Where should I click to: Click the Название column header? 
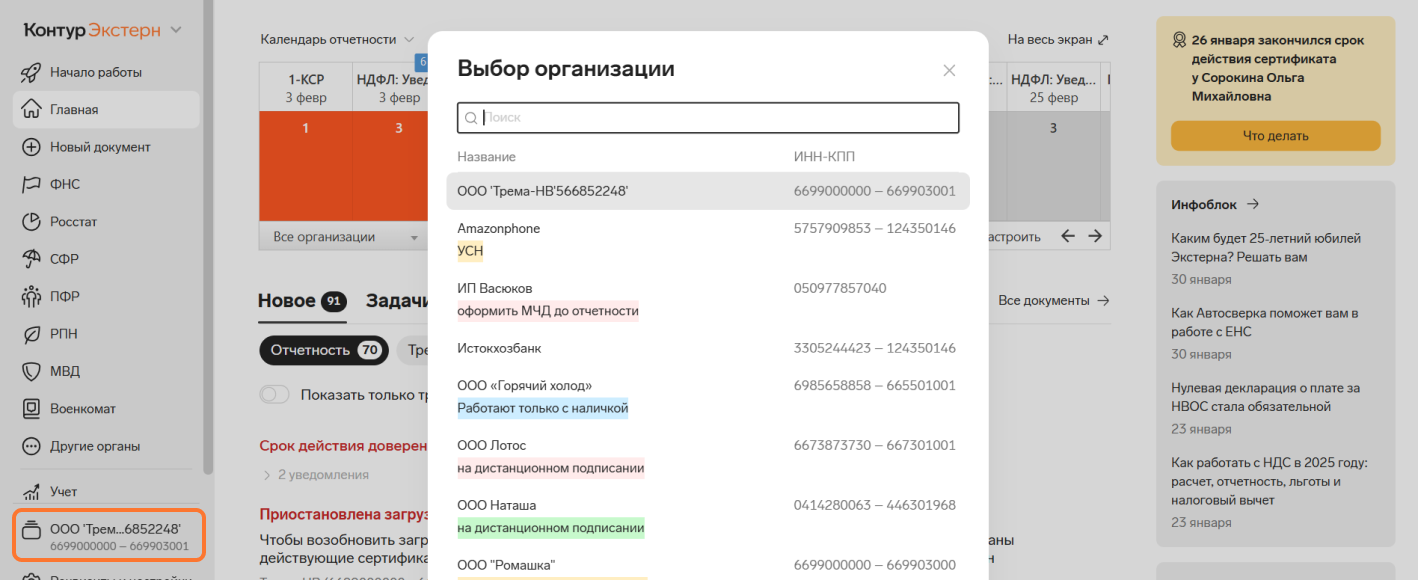tap(486, 157)
